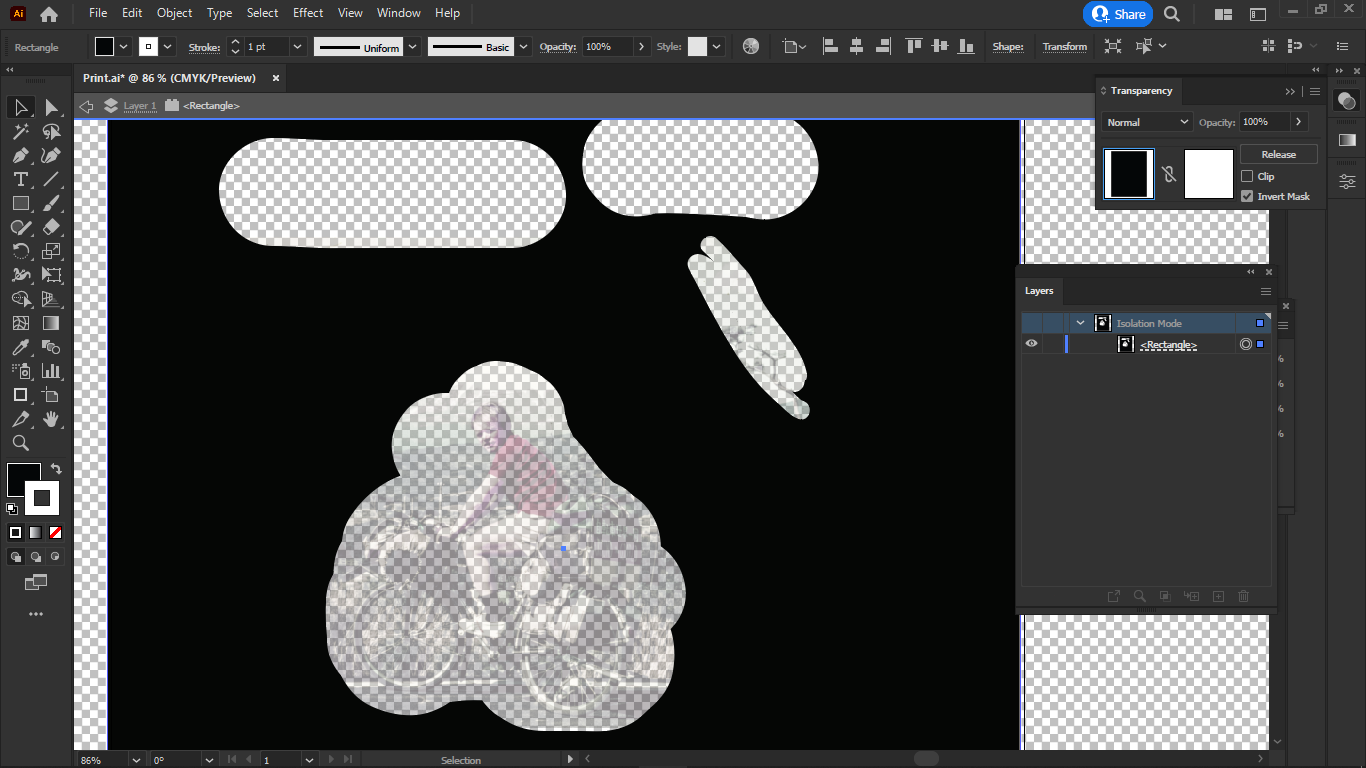Select the Selection tool
The width and height of the screenshot is (1366, 768).
20,107
